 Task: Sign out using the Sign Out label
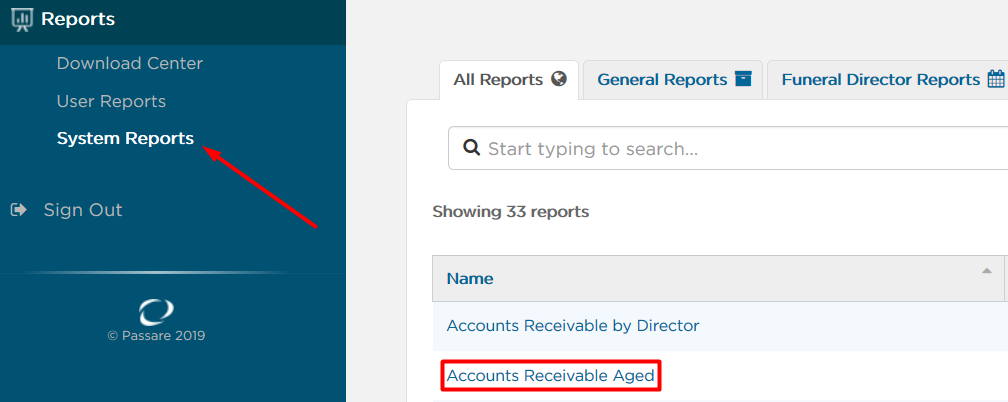pyautogui.click(x=83, y=210)
